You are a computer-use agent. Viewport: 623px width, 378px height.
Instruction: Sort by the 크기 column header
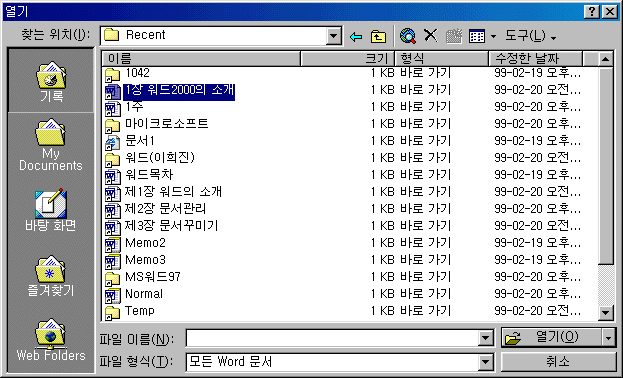347,59
